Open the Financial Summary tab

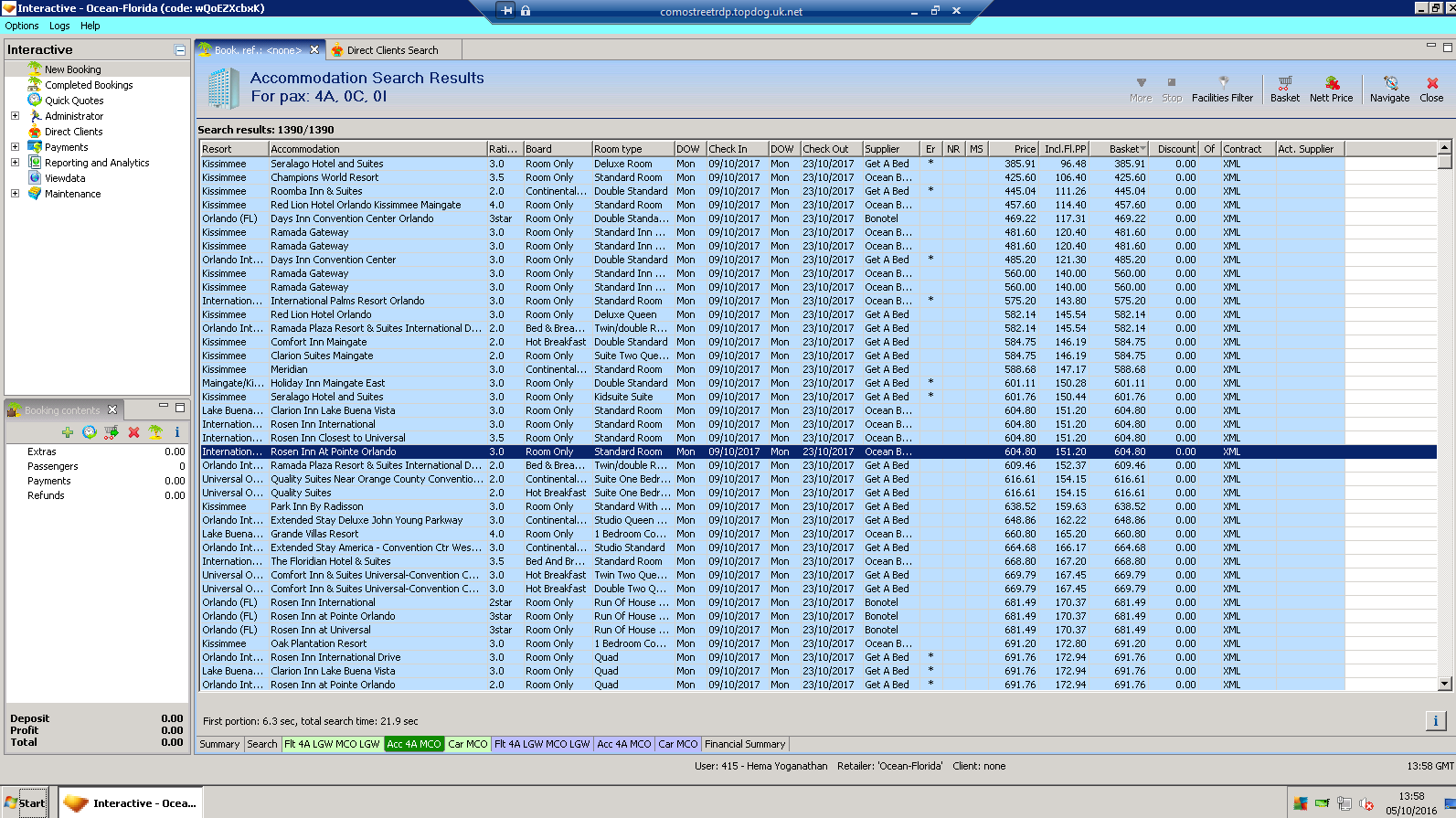tap(745, 744)
